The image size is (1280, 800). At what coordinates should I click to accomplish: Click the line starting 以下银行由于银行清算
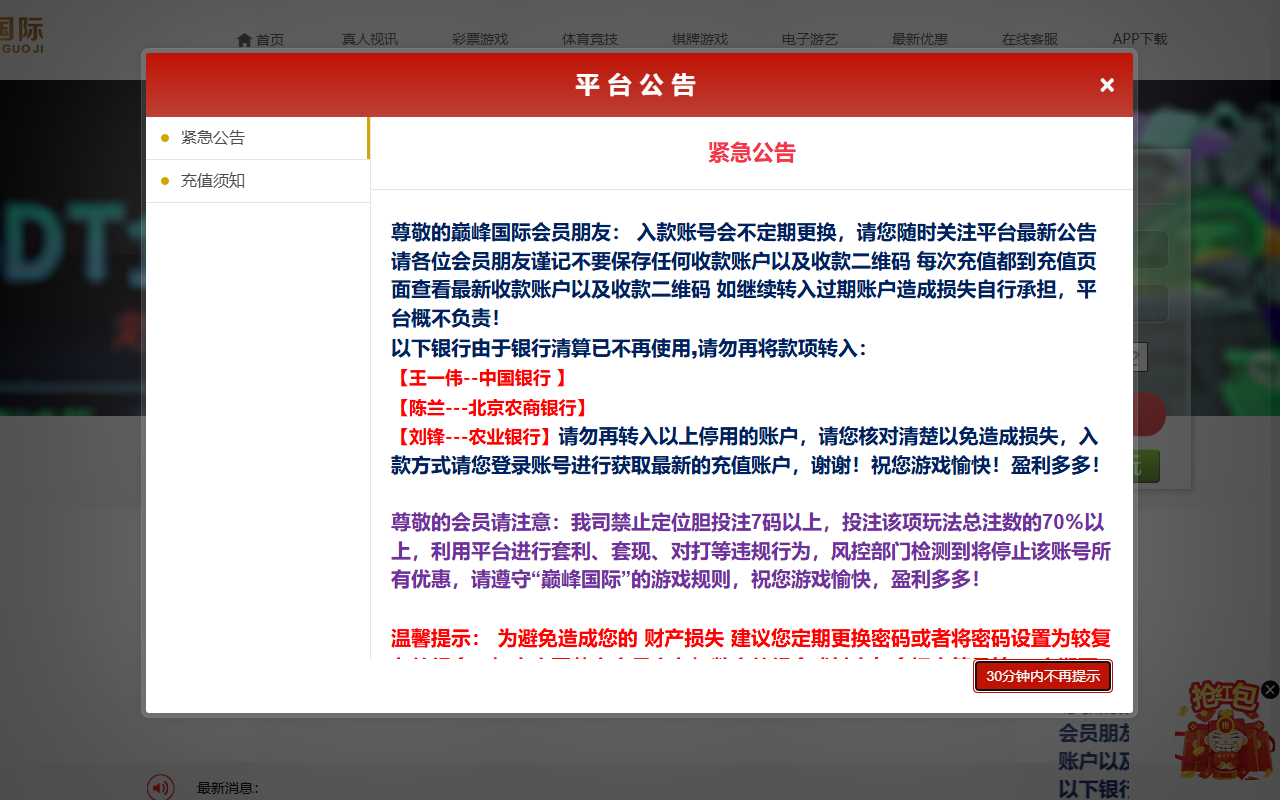pos(628,349)
